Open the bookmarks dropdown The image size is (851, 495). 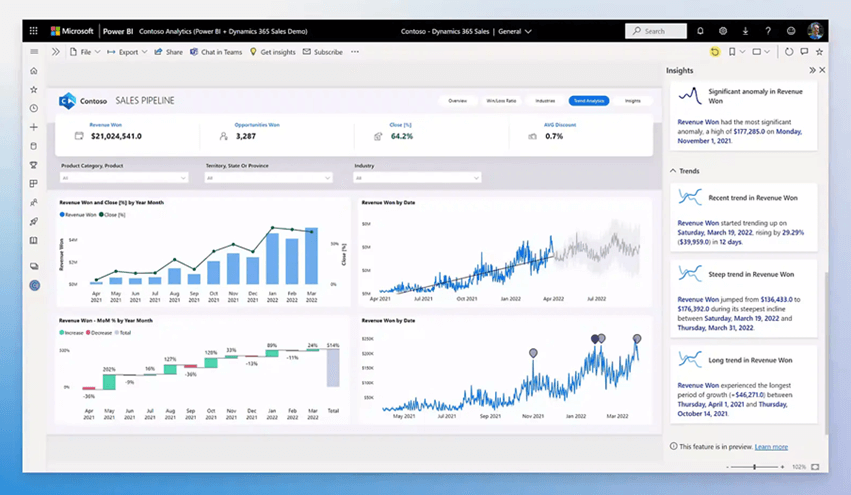click(x=736, y=52)
